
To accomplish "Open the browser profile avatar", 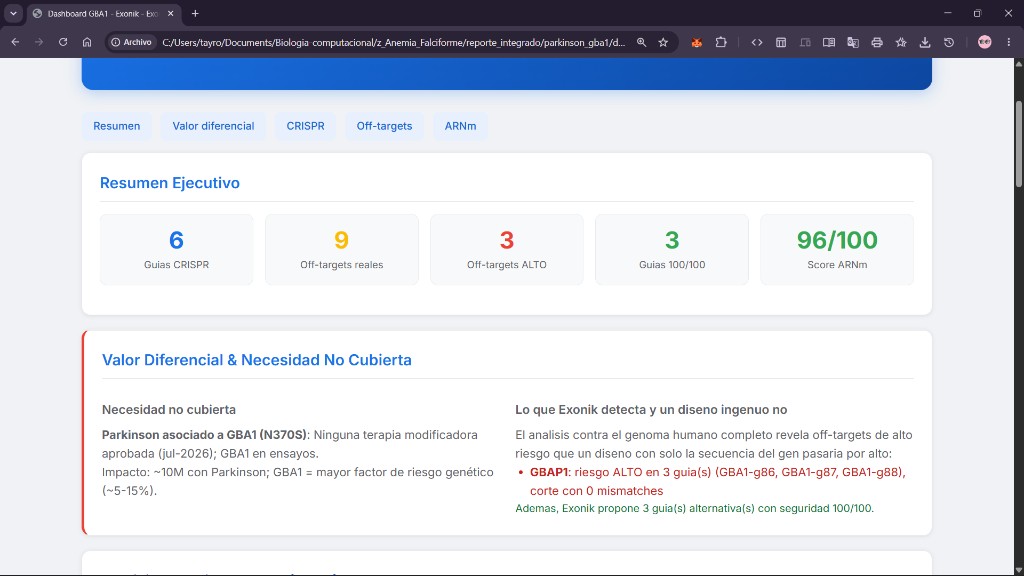I will (x=985, y=42).
